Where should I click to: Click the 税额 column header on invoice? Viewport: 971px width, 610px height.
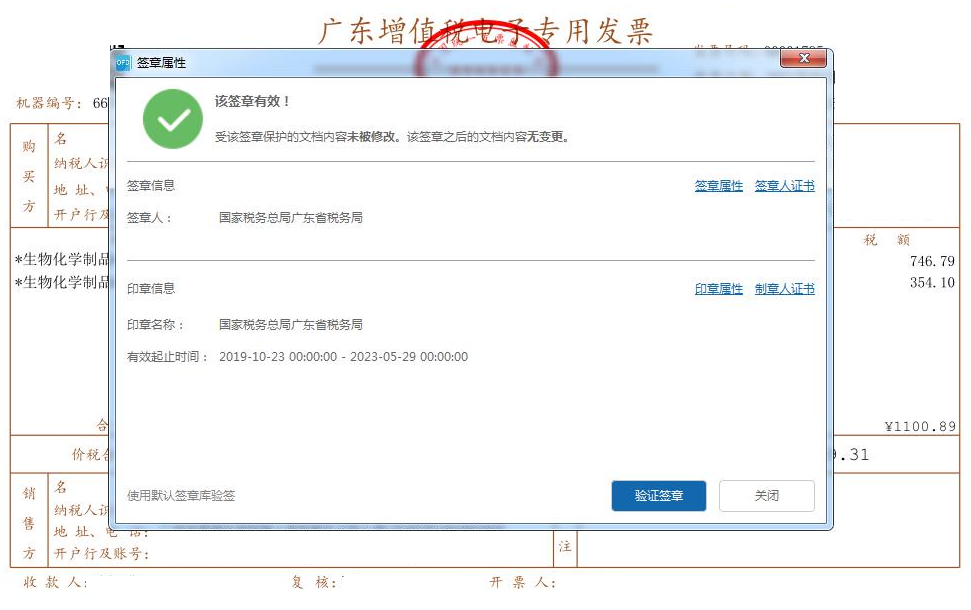point(887,240)
